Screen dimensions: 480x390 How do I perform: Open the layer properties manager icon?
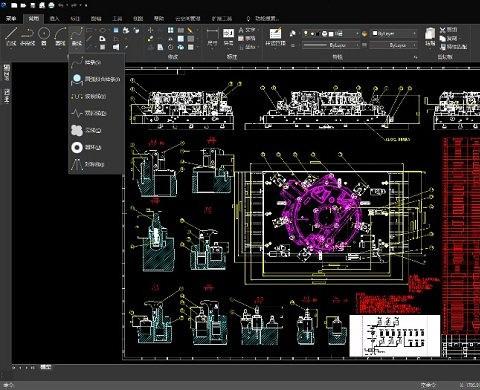275,36
